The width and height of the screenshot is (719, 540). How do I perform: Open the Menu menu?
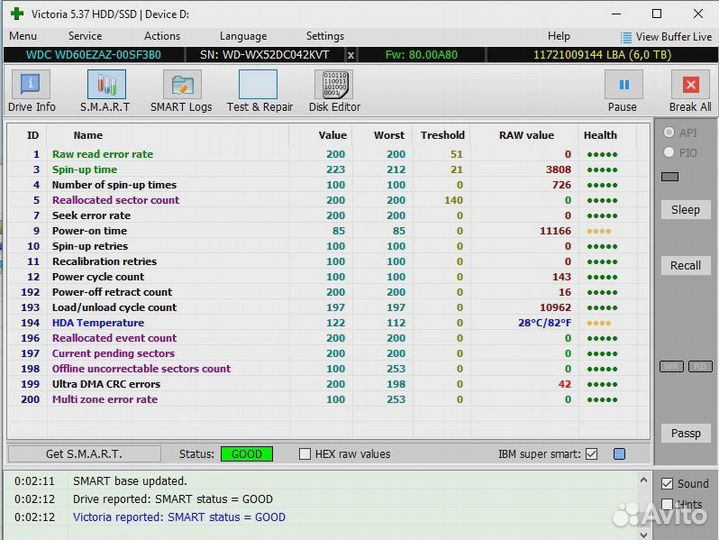(23, 36)
